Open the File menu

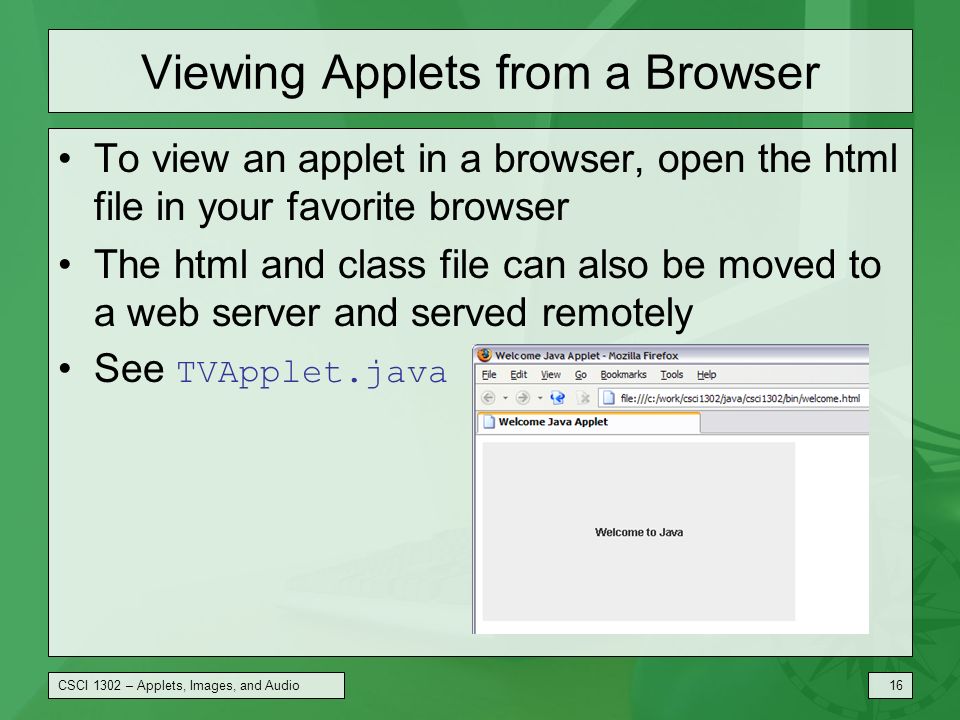click(489, 375)
